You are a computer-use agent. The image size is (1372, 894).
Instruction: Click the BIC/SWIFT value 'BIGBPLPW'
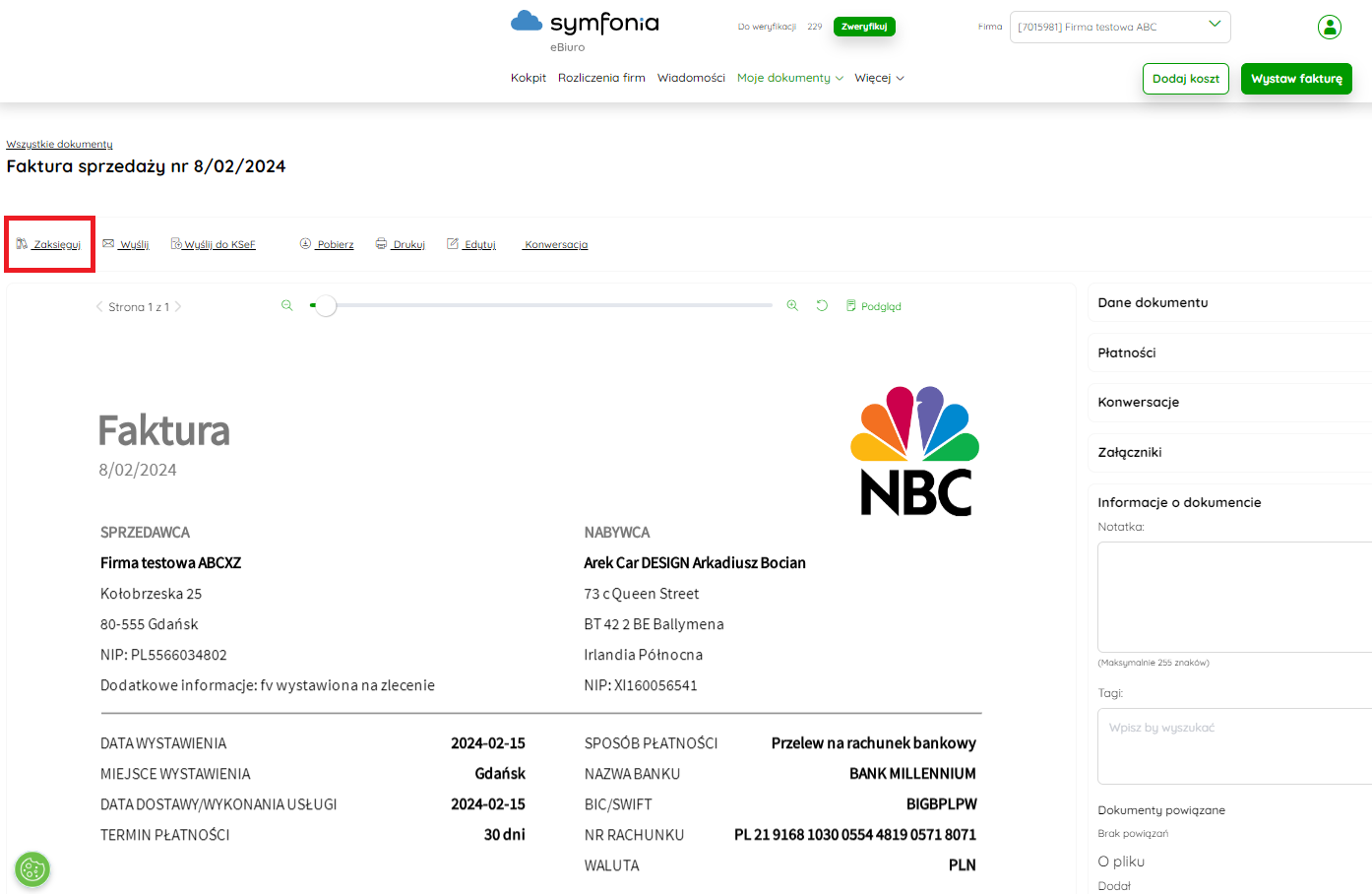tap(941, 804)
